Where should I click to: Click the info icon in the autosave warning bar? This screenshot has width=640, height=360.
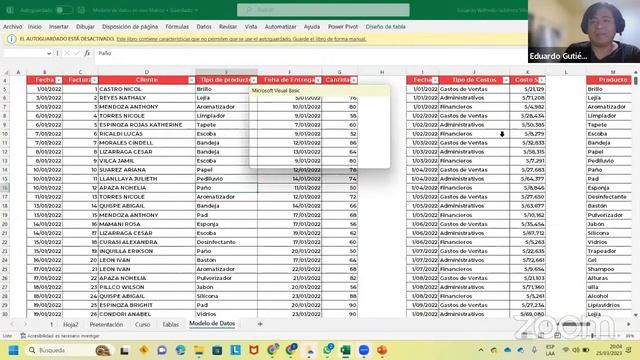[x=11, y=39]
